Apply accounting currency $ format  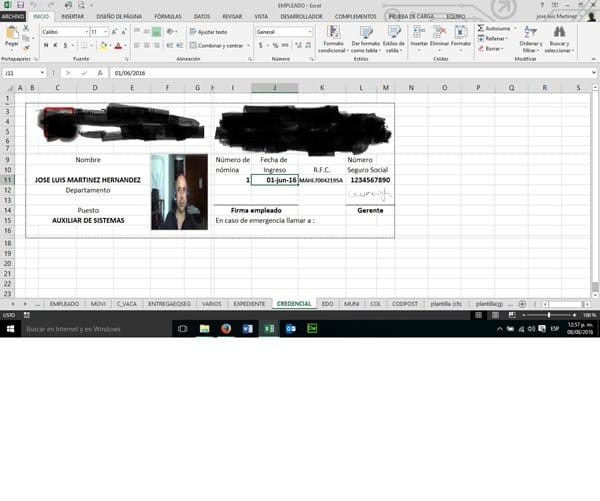pyautogui.click(x=261, y=46)
